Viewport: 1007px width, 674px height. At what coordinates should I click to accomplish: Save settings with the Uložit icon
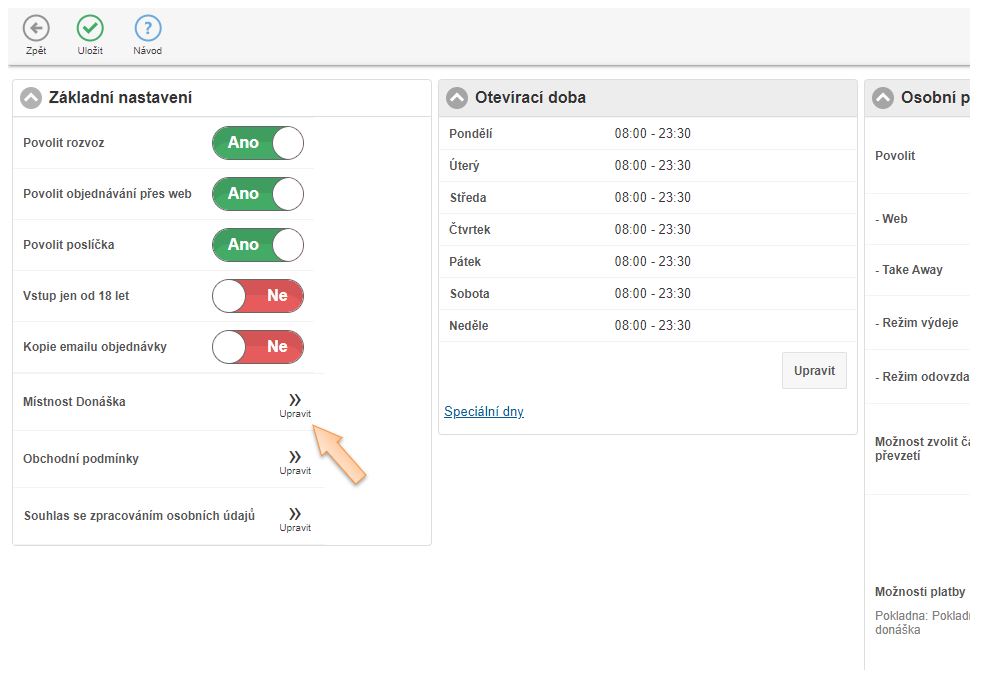coord(90,29)
